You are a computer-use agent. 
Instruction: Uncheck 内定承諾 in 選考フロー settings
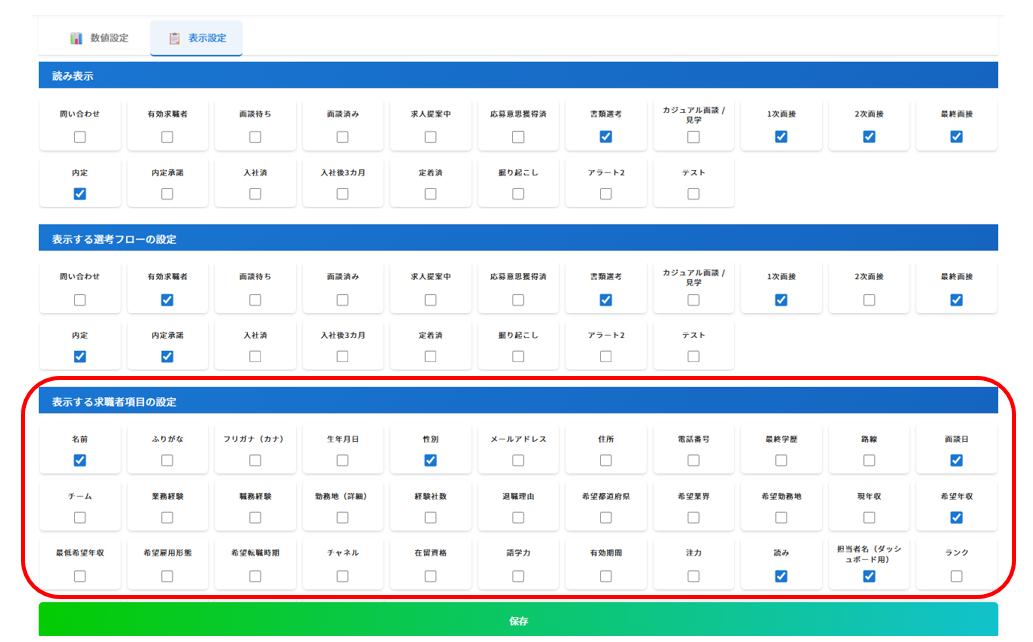pos(167,356)
